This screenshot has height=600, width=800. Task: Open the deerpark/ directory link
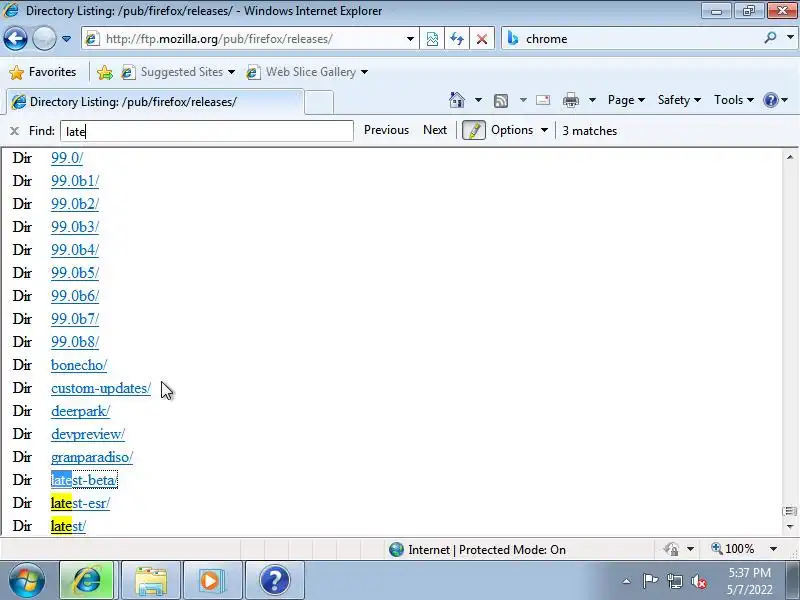point(80,411)
